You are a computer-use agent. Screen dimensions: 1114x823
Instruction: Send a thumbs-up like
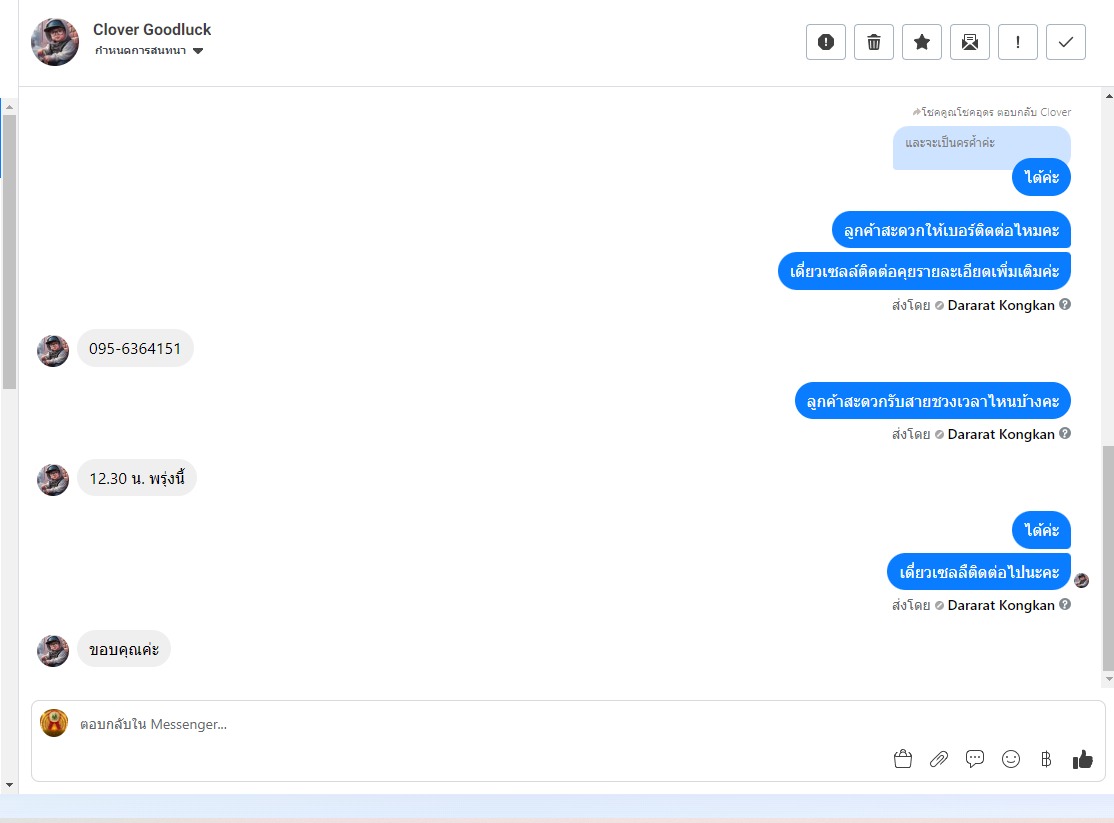click(x=1083, y=759)
